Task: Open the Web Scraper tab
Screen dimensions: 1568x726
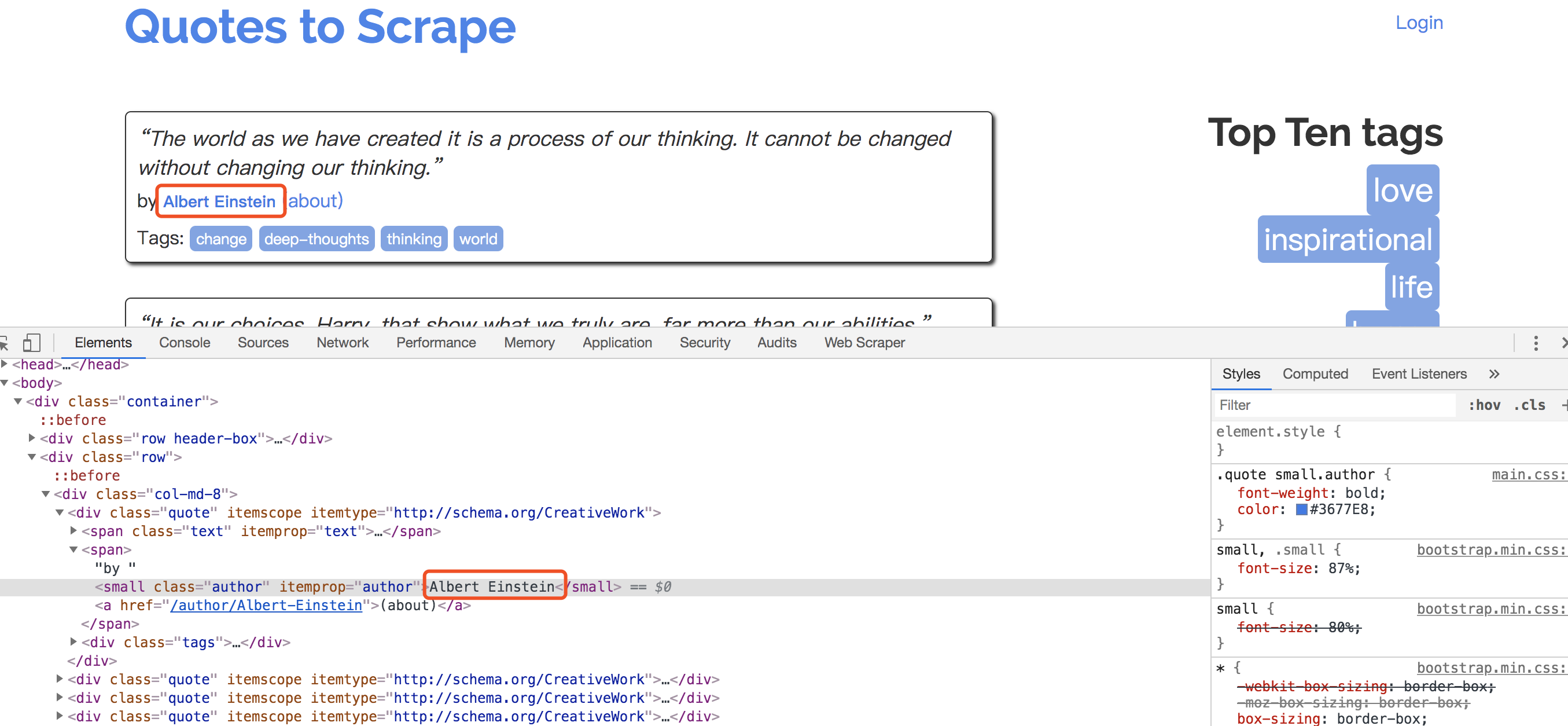Action: [864, 342]
